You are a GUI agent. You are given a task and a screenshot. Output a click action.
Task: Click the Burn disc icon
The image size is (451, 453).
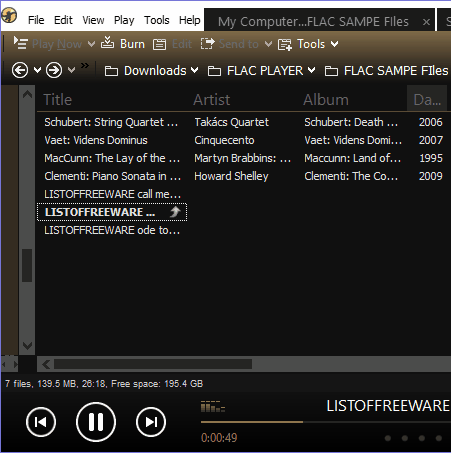point(107,43)
